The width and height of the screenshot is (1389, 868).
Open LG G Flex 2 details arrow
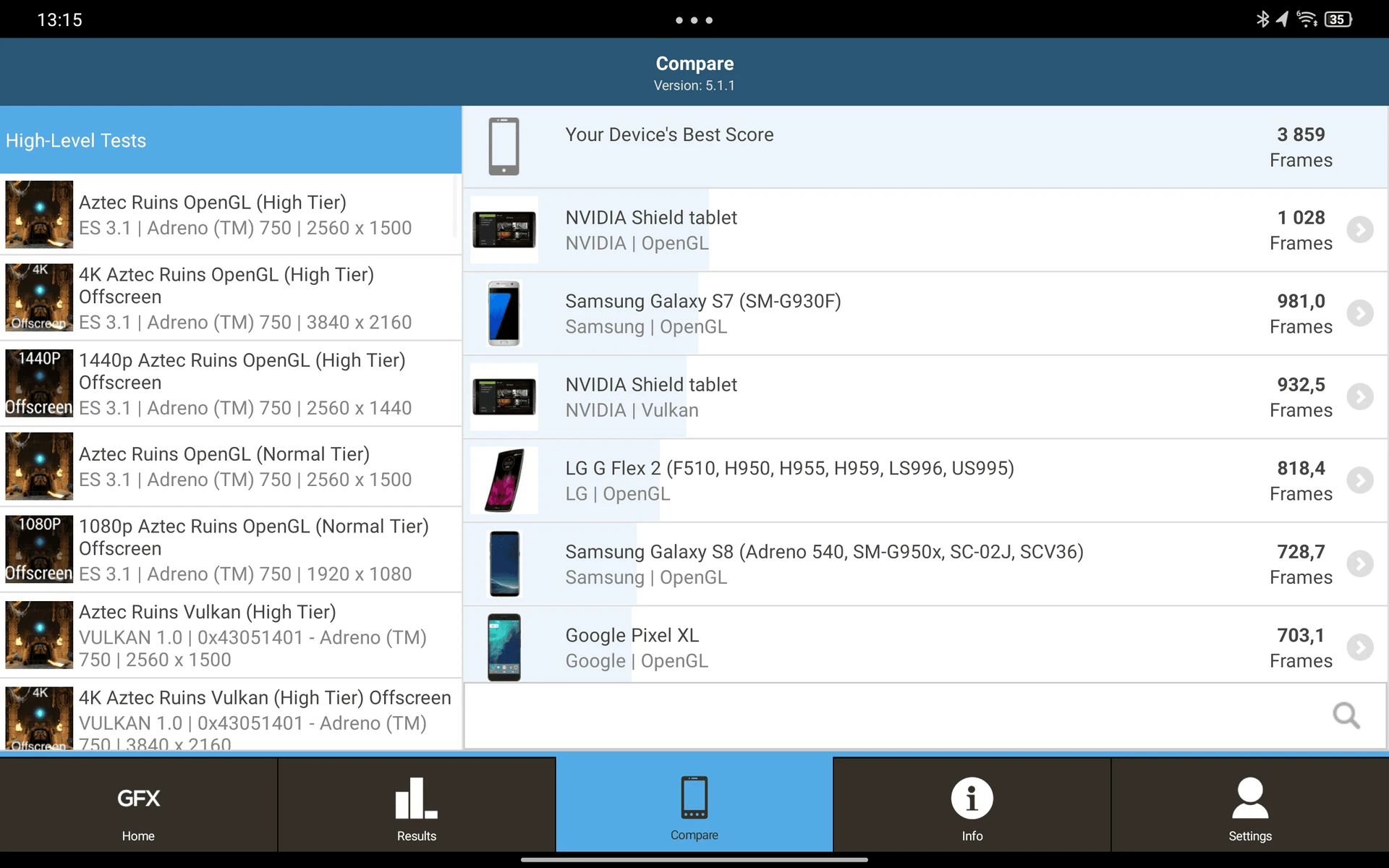click(1360, 480)
